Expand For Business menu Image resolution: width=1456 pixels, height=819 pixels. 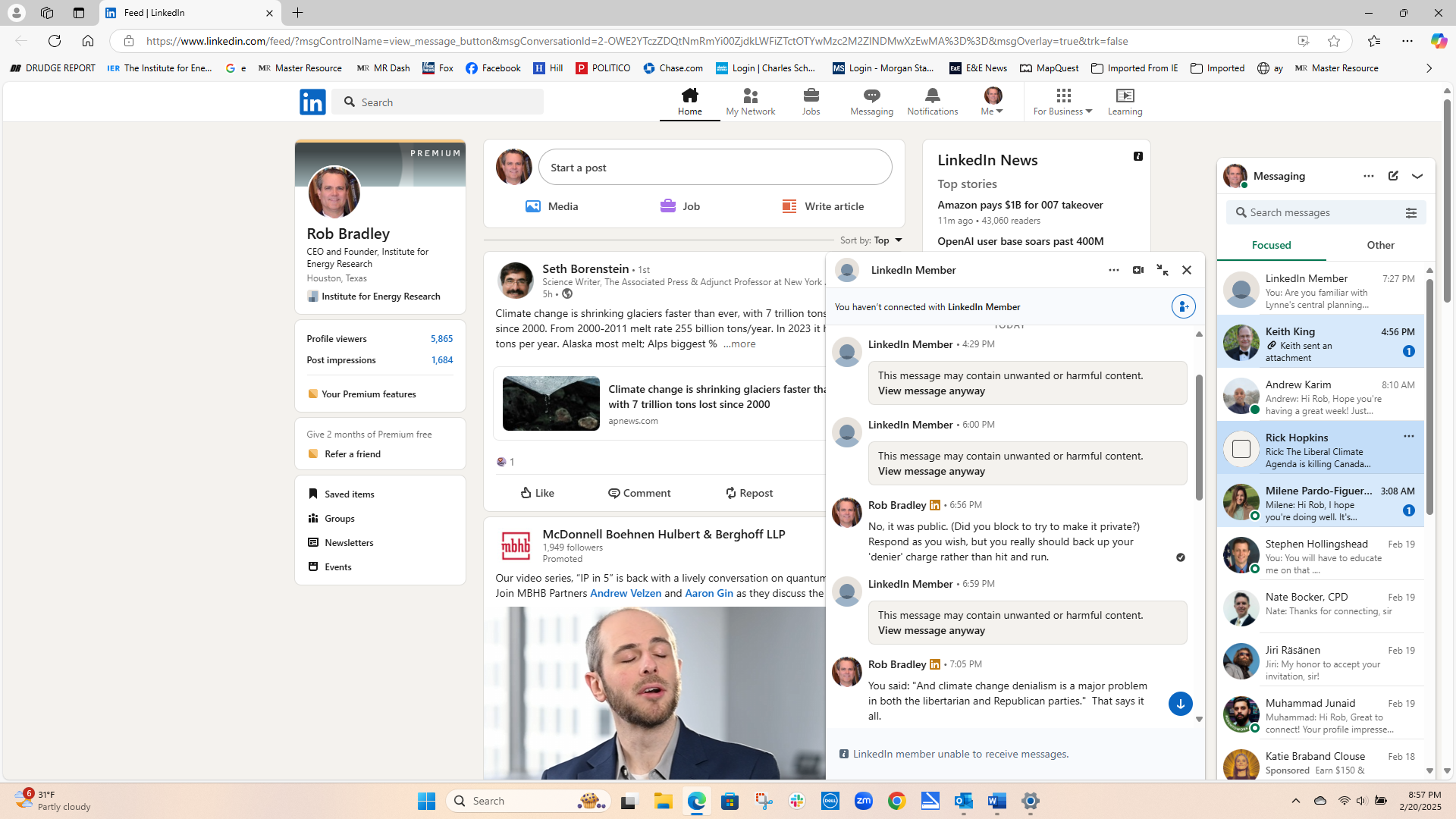tap(1062, 102)
